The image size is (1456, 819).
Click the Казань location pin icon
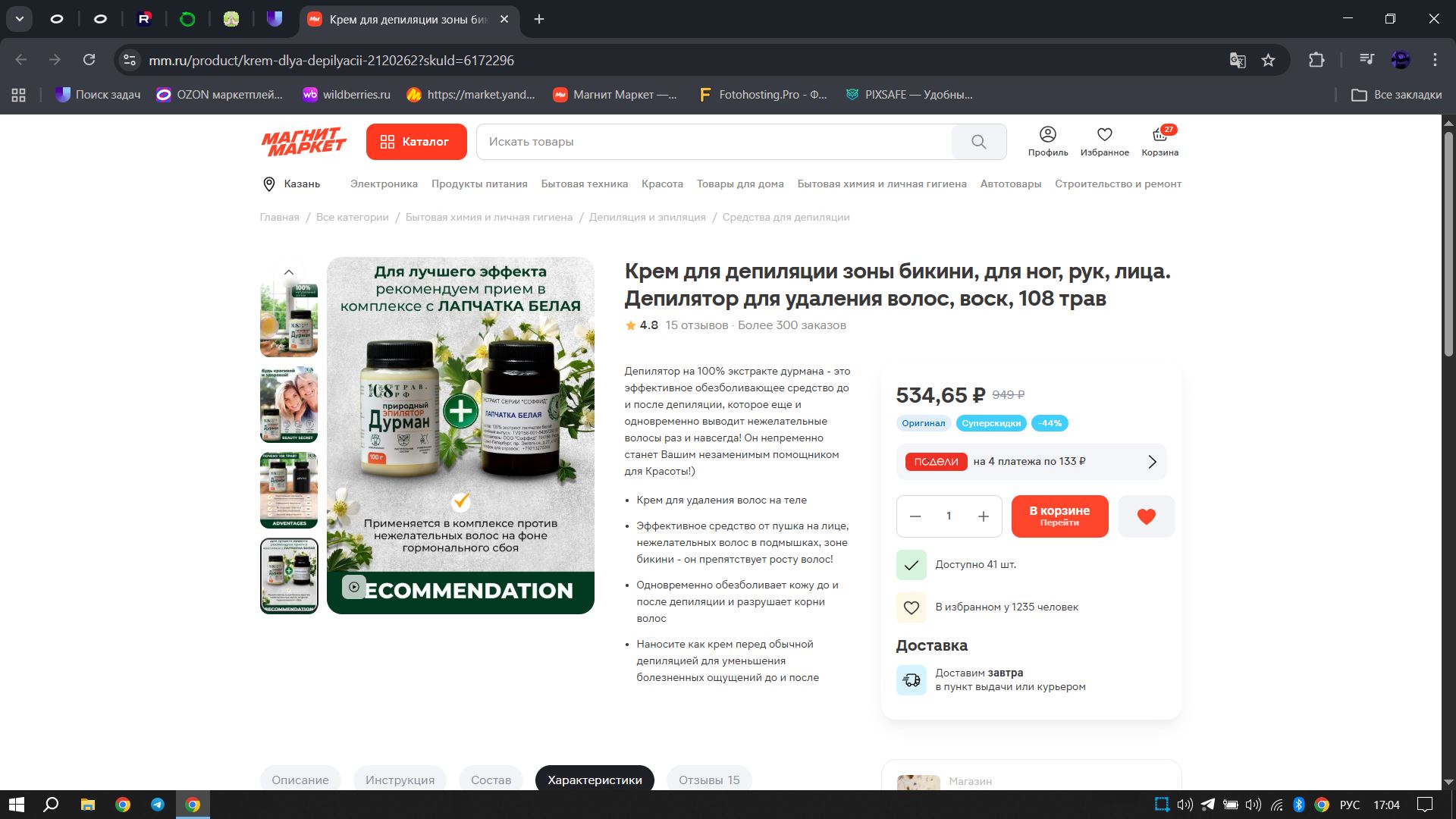click(x=268, y=184)
